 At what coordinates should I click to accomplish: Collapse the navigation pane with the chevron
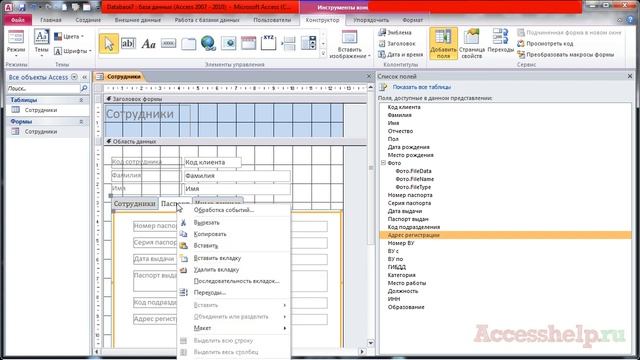point(84,77)
